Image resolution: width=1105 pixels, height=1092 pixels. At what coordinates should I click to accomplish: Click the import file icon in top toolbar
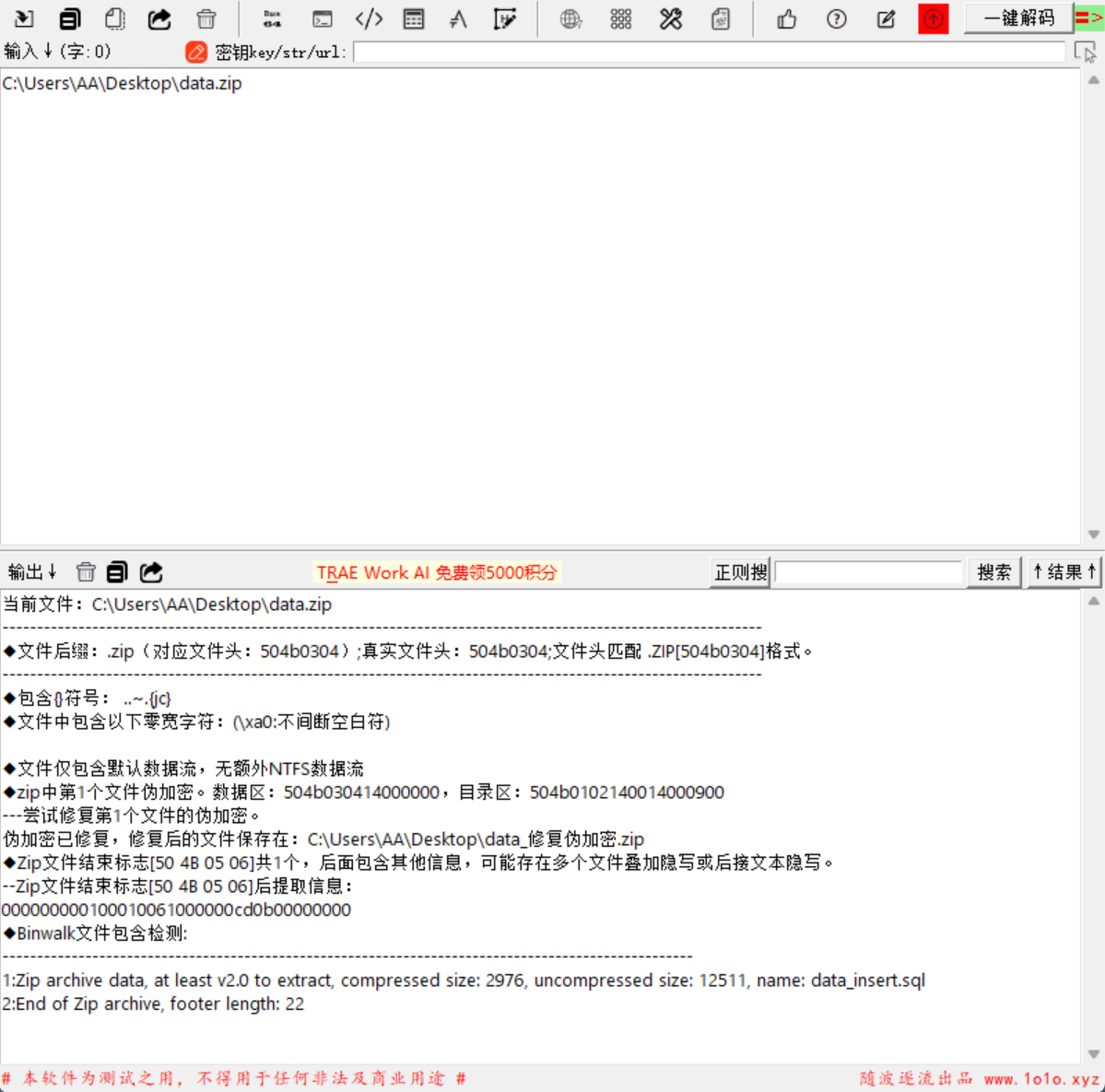click(x=24, y=19)
